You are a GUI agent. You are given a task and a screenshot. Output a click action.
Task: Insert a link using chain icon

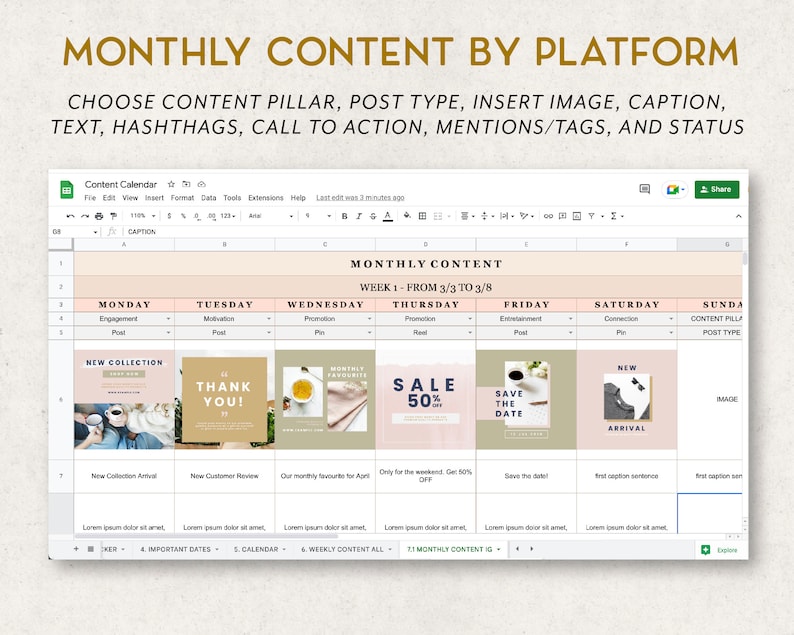coord(548,216)
